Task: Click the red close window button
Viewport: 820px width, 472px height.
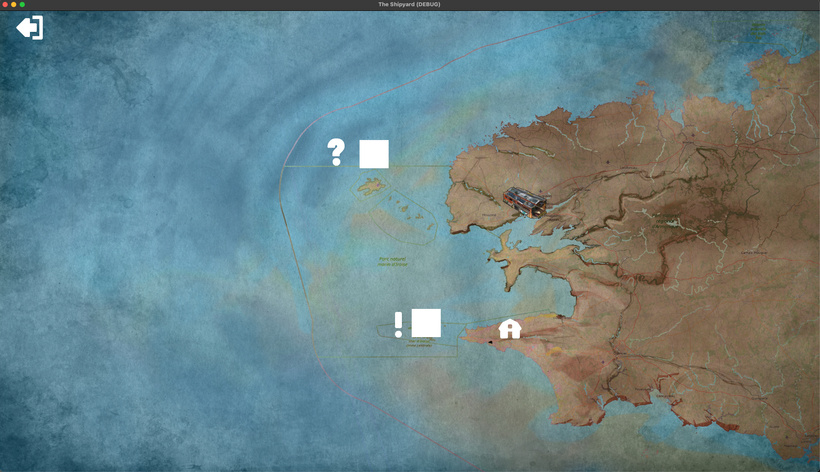Action: click(6, 5)
